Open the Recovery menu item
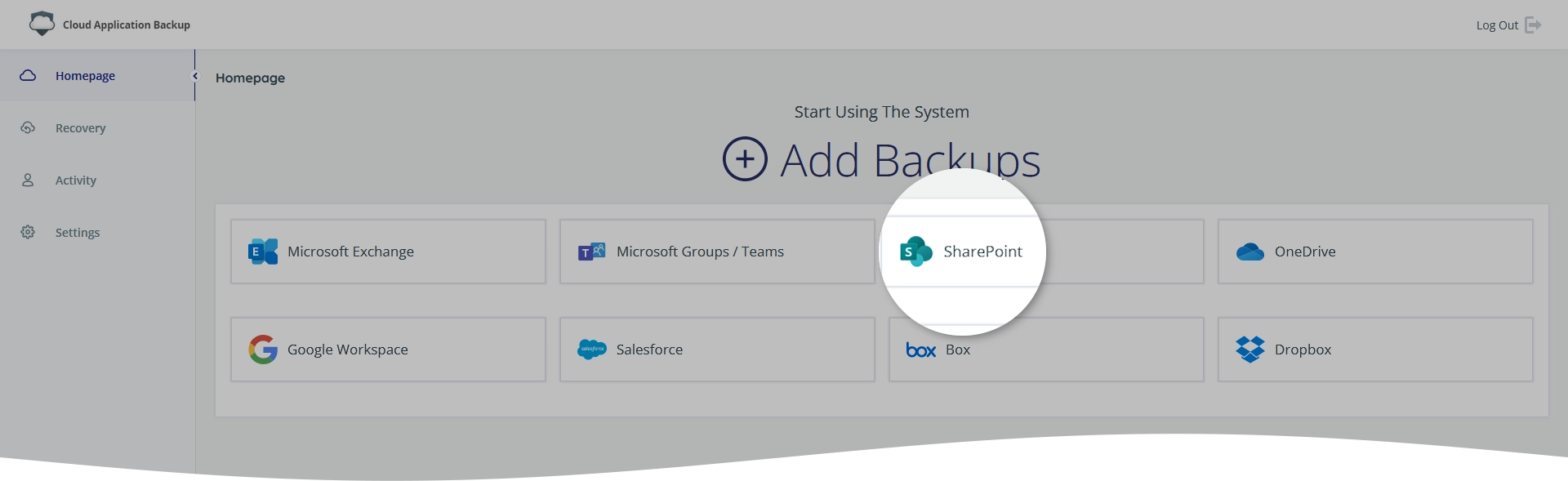The image size is (1568, 481). tap(97, 127)
